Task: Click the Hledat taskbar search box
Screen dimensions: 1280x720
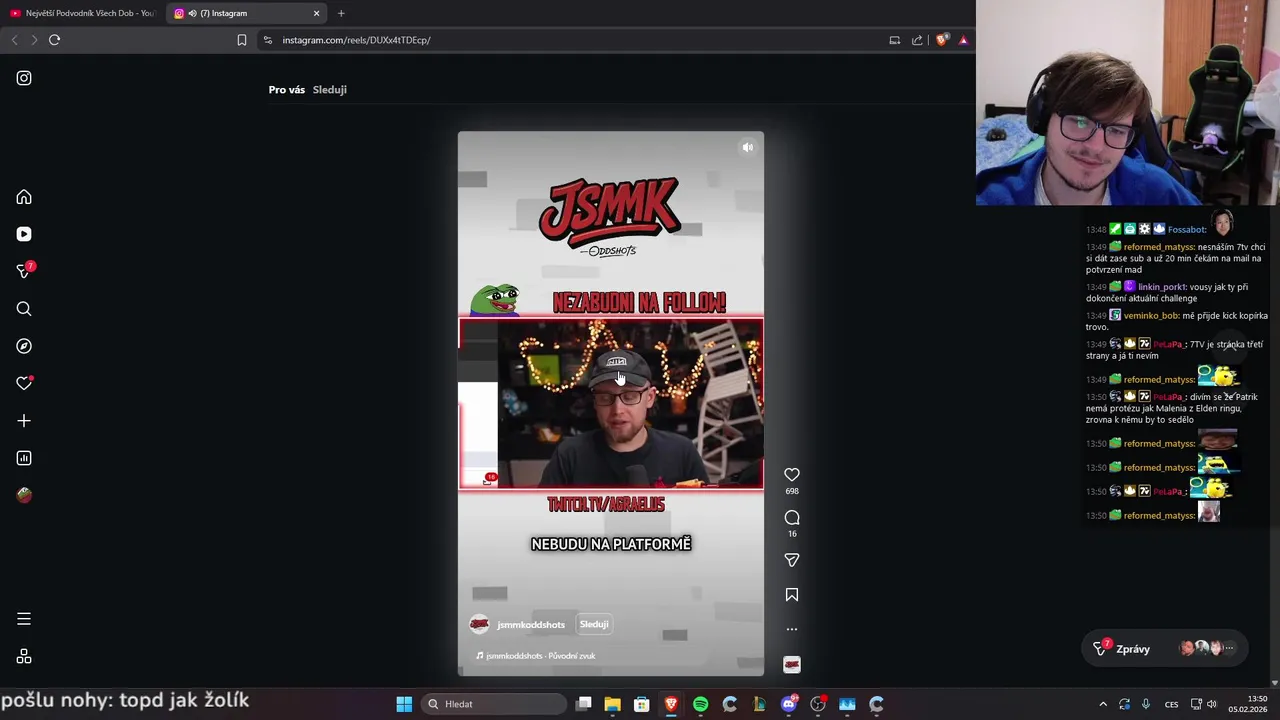Action: pos(494,704)
